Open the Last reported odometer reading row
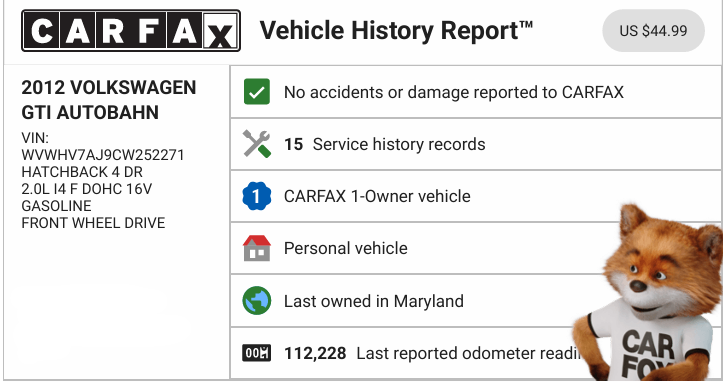The height and width of the screenshot is (382, 726). click(476, 353)
